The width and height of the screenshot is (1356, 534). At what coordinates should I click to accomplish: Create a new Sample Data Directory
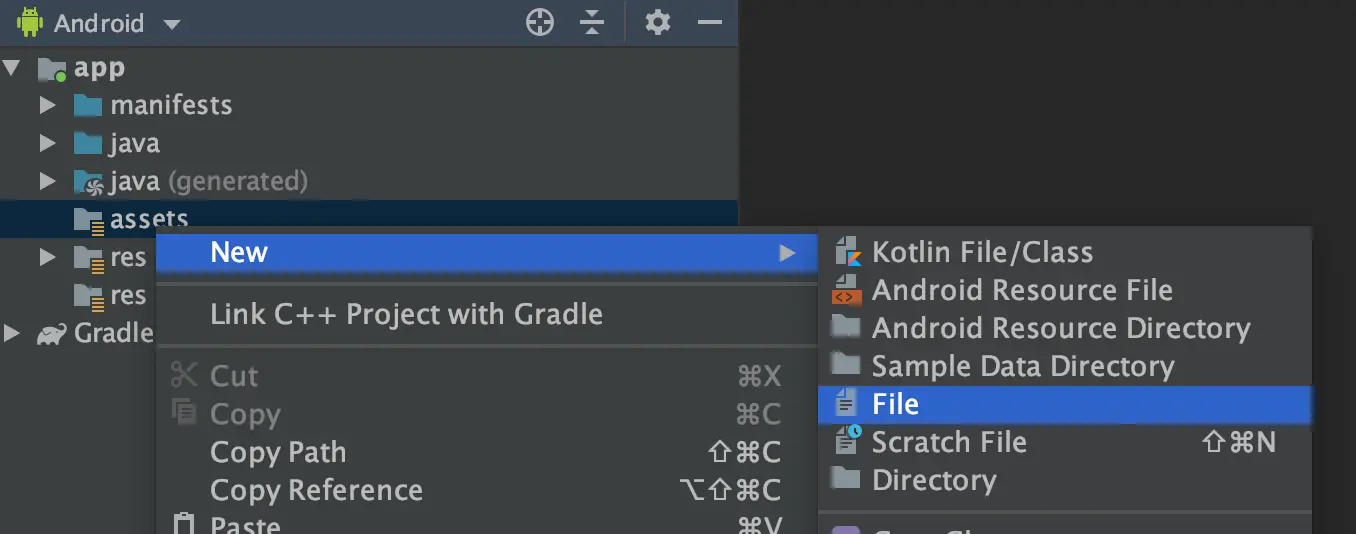(1064, 366)
